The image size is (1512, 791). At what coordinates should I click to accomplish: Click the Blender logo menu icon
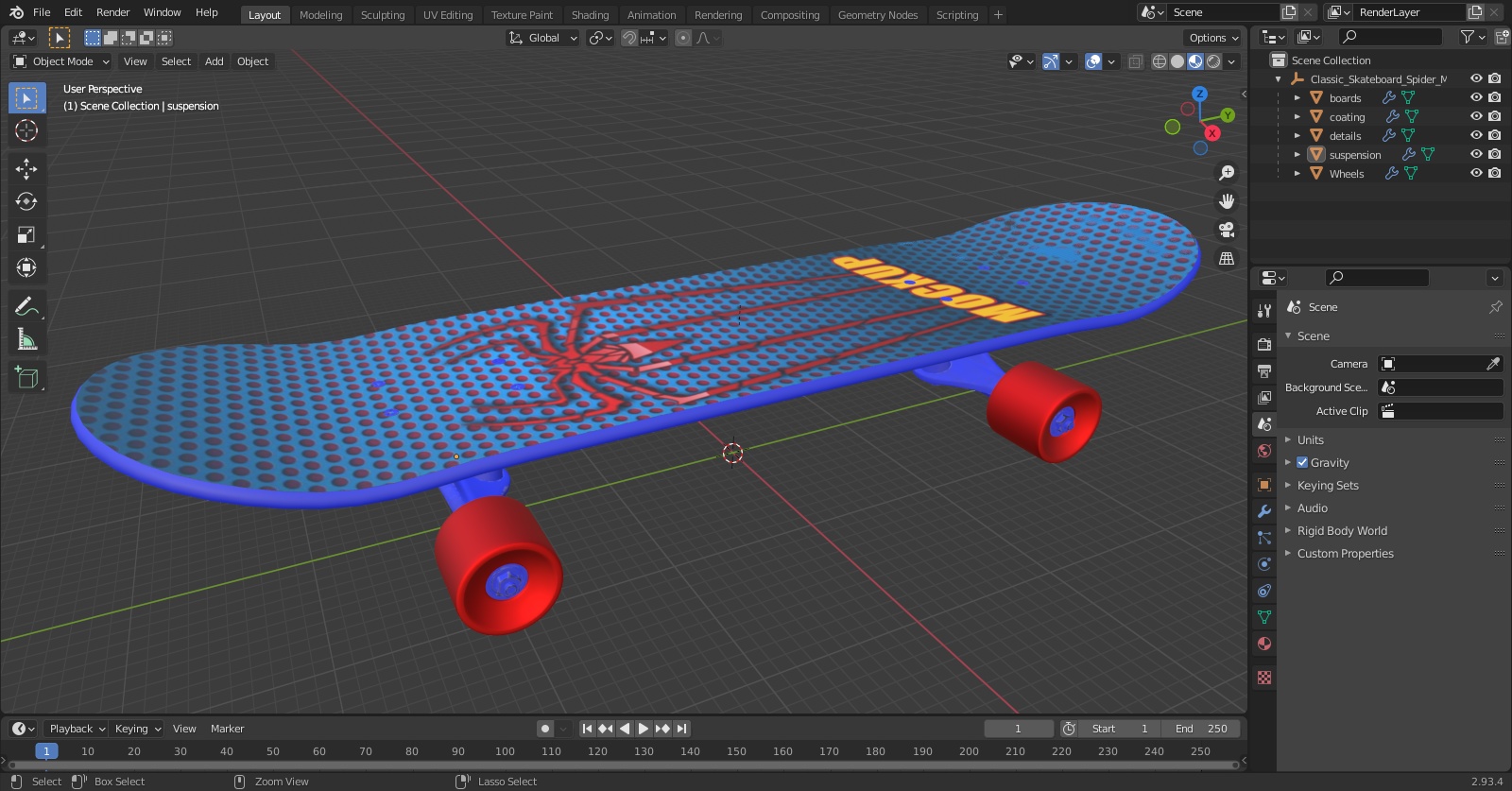tap(16, 12)
